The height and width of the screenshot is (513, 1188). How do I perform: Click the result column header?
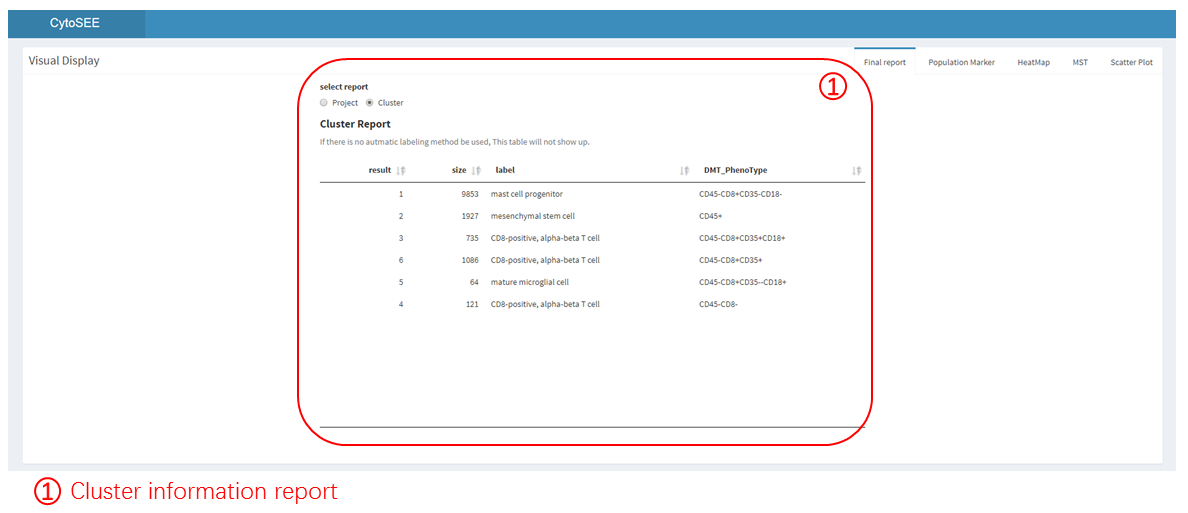(379, 170)
